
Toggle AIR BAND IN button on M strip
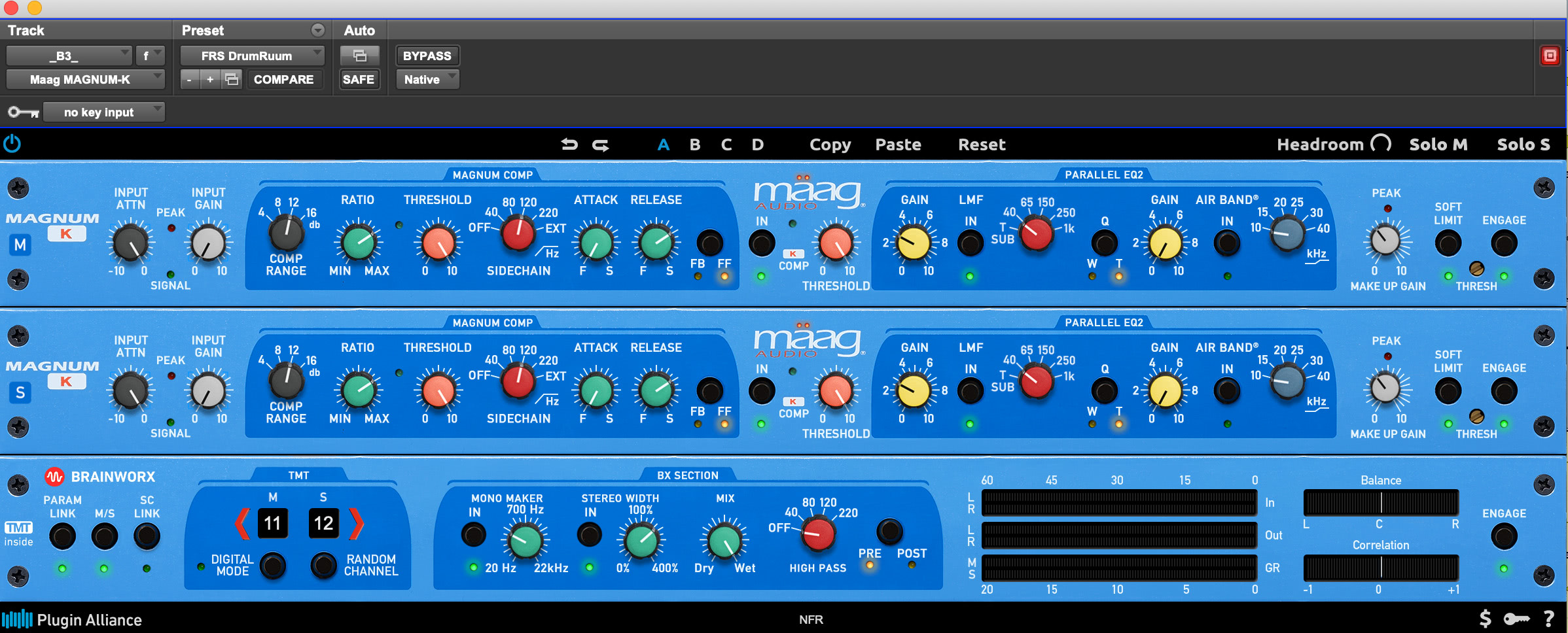click(1227, 243)
